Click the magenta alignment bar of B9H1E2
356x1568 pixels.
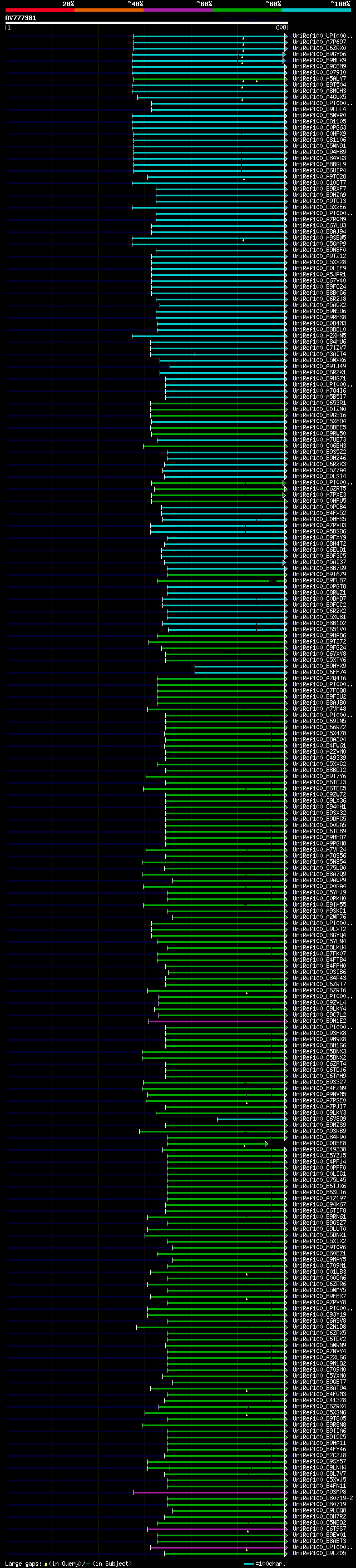point(217,1021)
